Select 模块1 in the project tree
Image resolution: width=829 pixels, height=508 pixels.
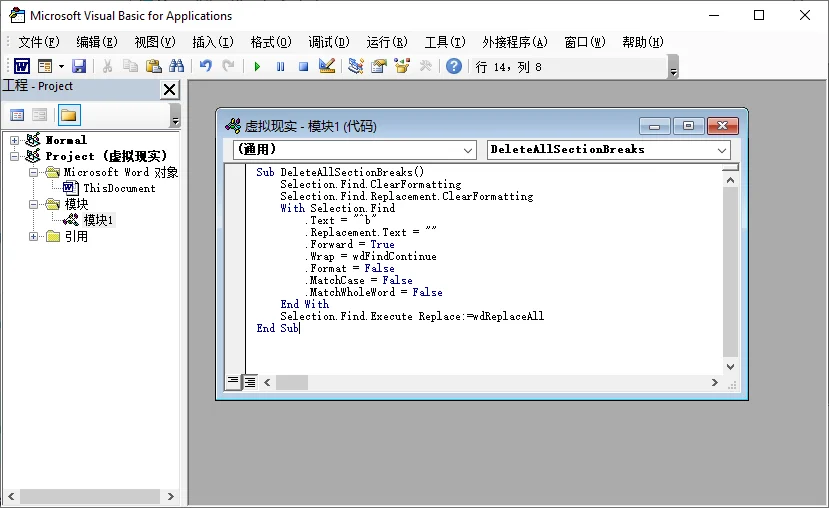coord(98,220)
